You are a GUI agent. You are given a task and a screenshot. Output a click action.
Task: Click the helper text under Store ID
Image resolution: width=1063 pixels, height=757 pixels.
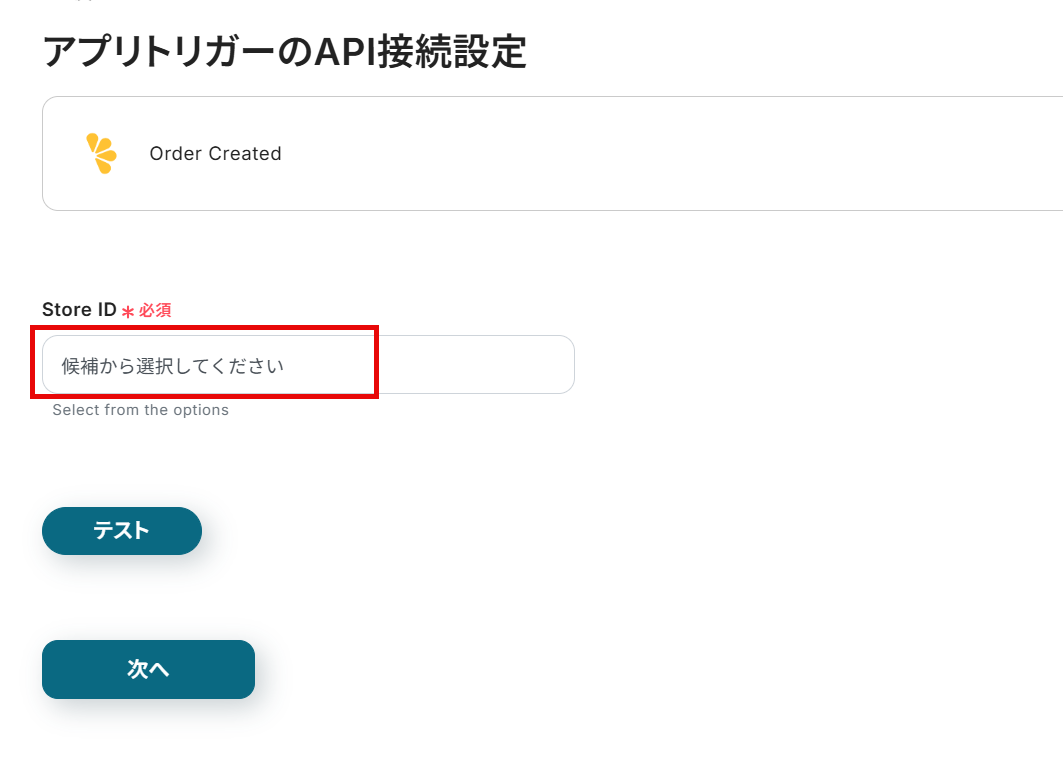[140, 410]
